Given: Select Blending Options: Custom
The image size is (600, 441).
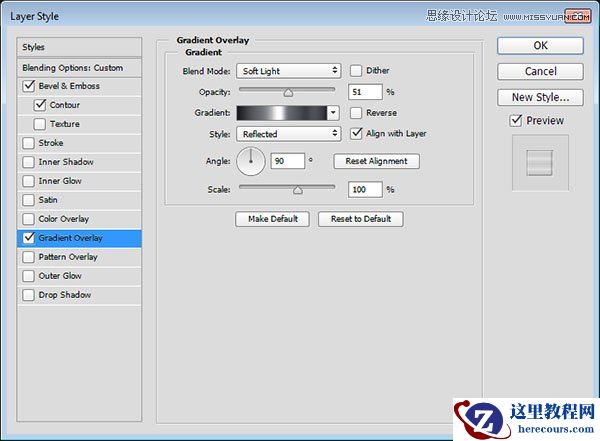Looking at the screenshot, I should point(79,68).
